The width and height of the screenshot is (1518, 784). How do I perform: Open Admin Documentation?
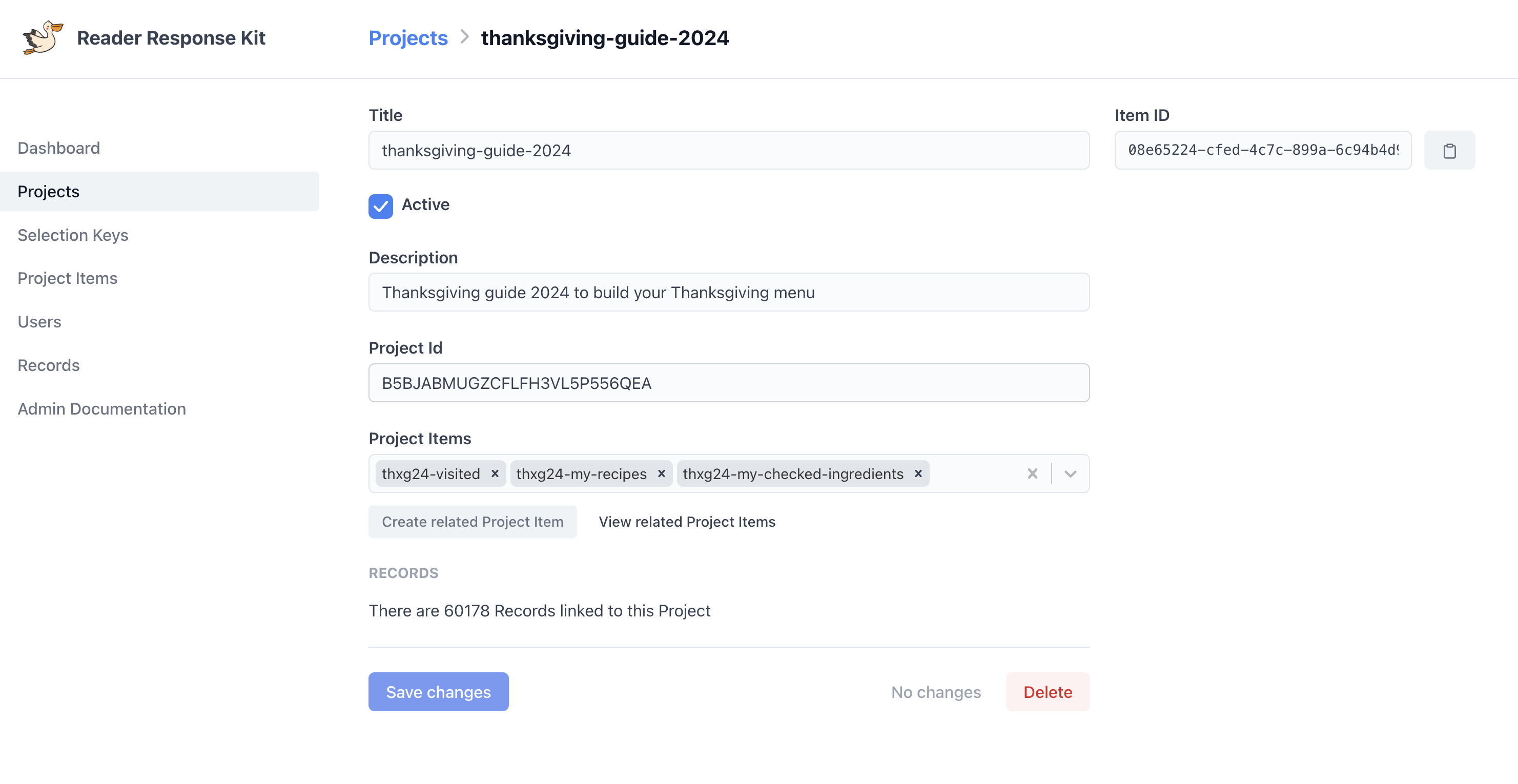[102, 409]
